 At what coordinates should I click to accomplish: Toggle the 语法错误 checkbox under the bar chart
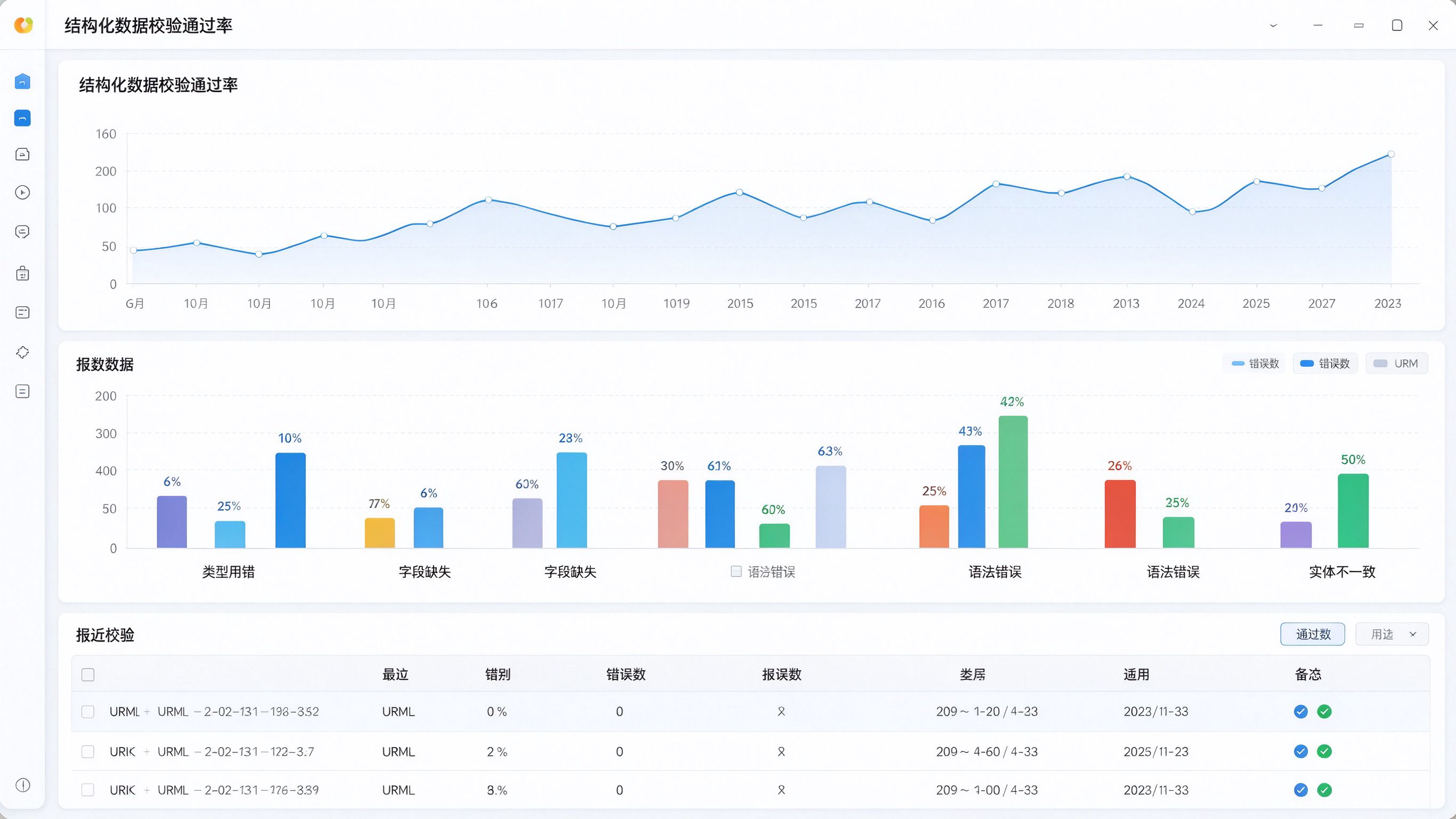coord(736,572)
